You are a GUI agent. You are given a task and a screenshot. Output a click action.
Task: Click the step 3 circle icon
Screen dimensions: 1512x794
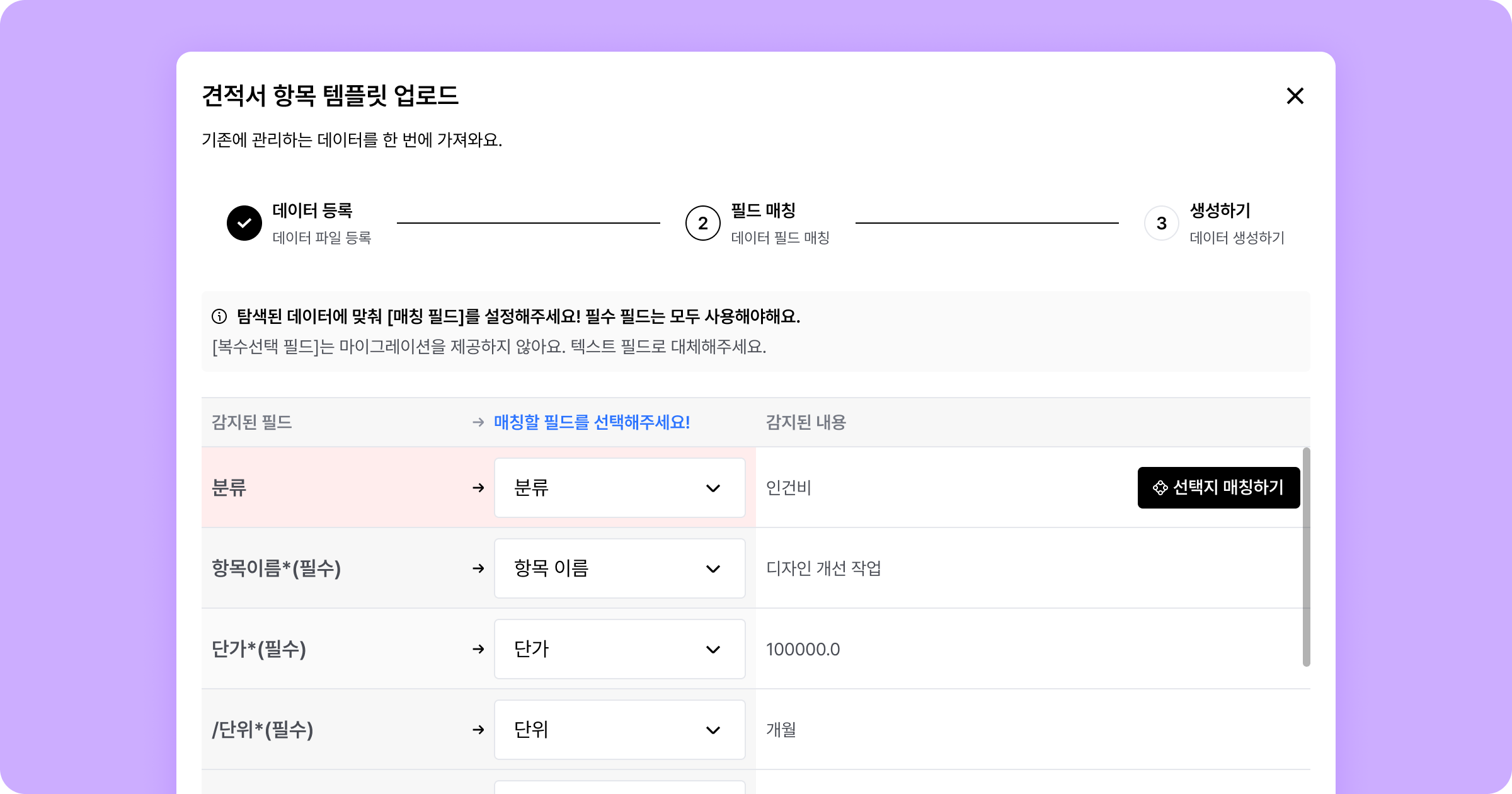point(1161,223)
